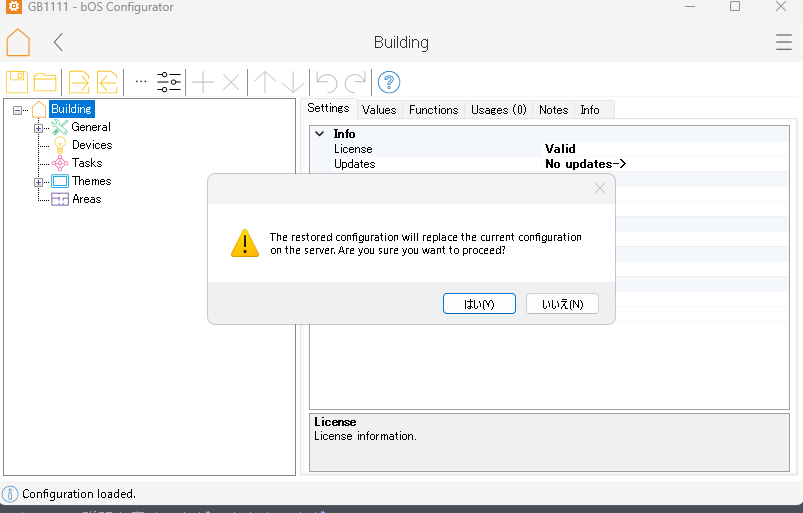Cancel restore with いいえ(N) button
This screenshot has width=803, height=513.
pos(562,304)
